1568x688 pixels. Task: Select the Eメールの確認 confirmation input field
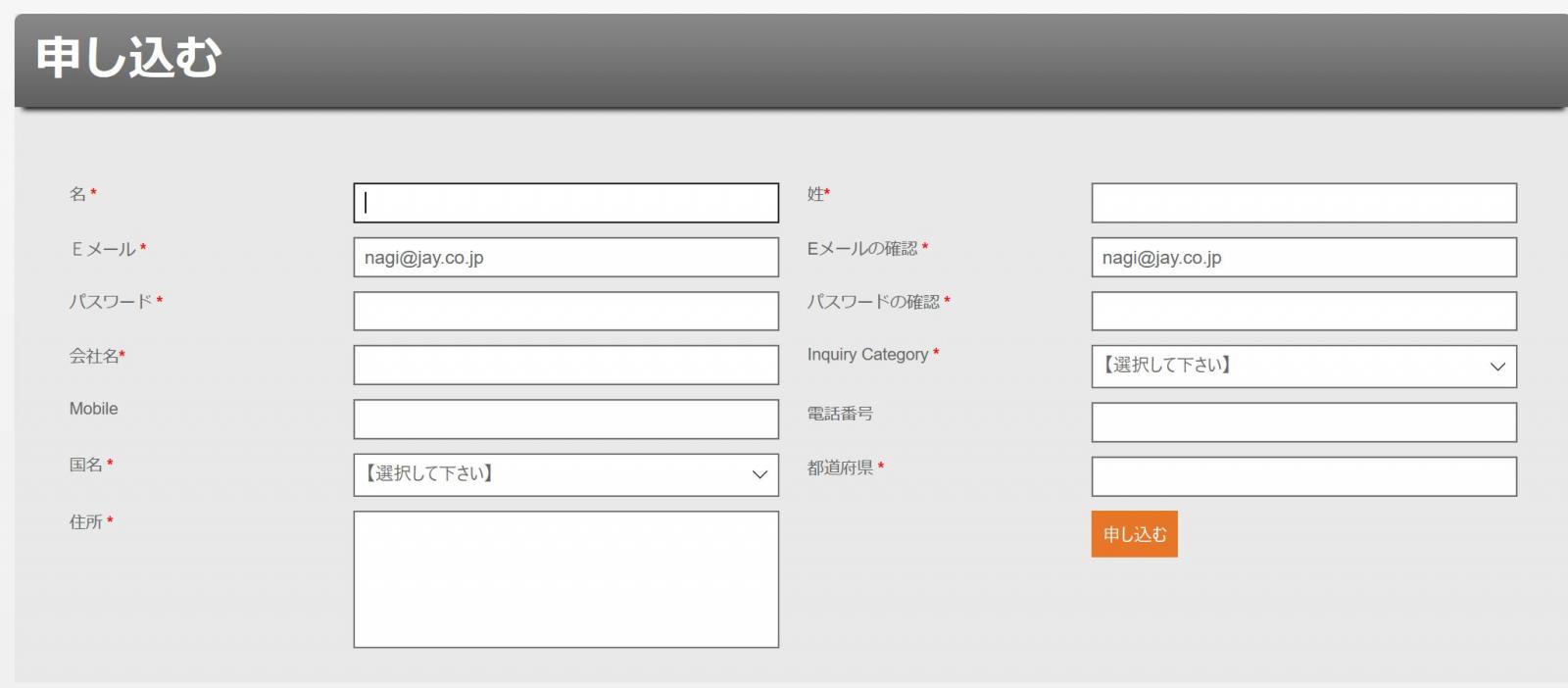tap(1303, 258)
